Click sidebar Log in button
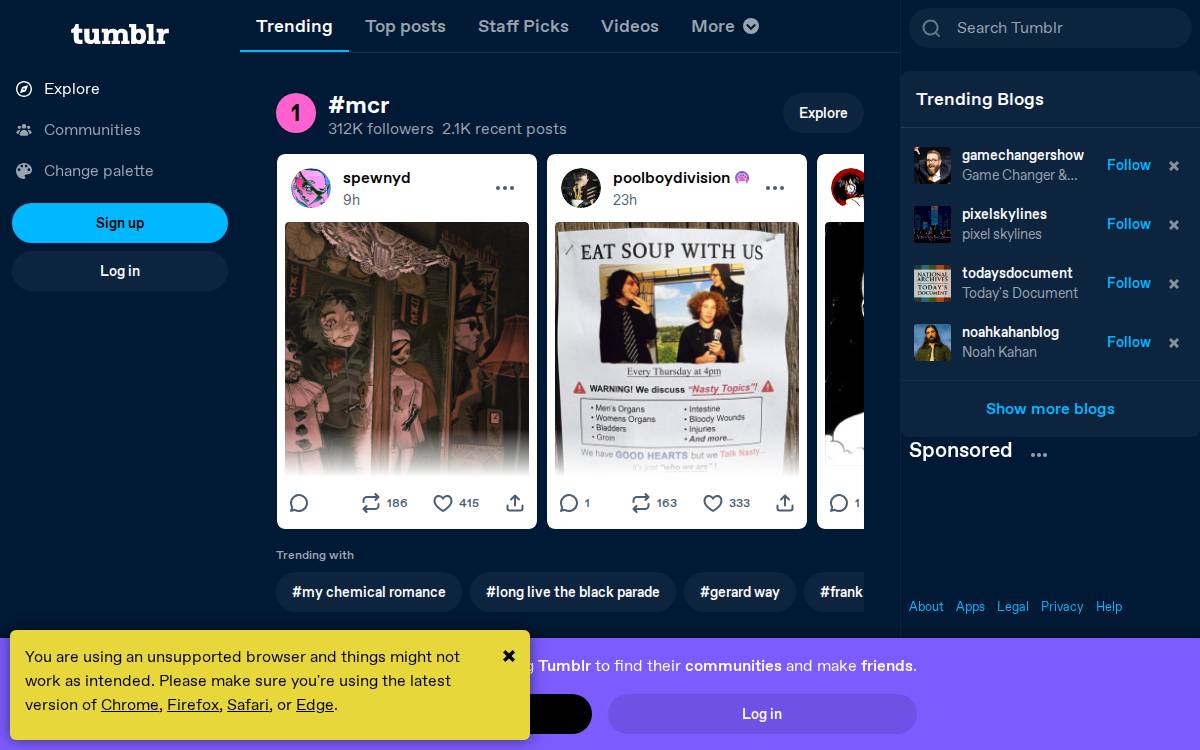Image resolution: width=1200 pixels, height=750 pixels. click(x=120, y=271)
